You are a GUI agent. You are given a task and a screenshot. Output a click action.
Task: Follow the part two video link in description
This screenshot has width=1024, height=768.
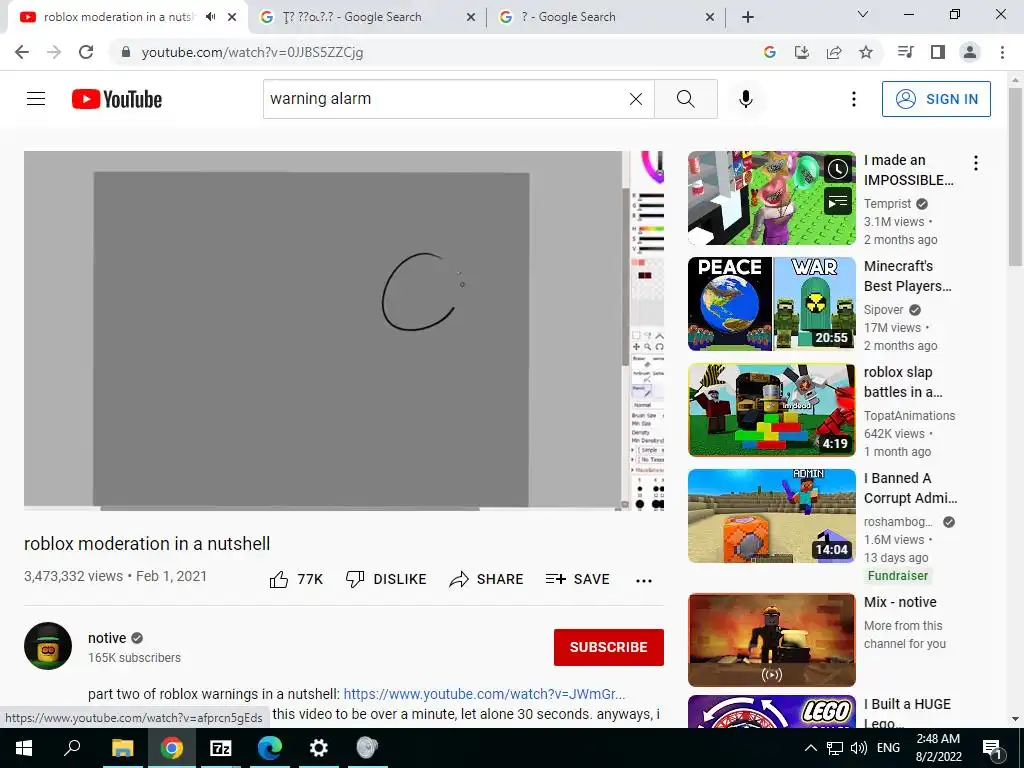coord(484,694)
